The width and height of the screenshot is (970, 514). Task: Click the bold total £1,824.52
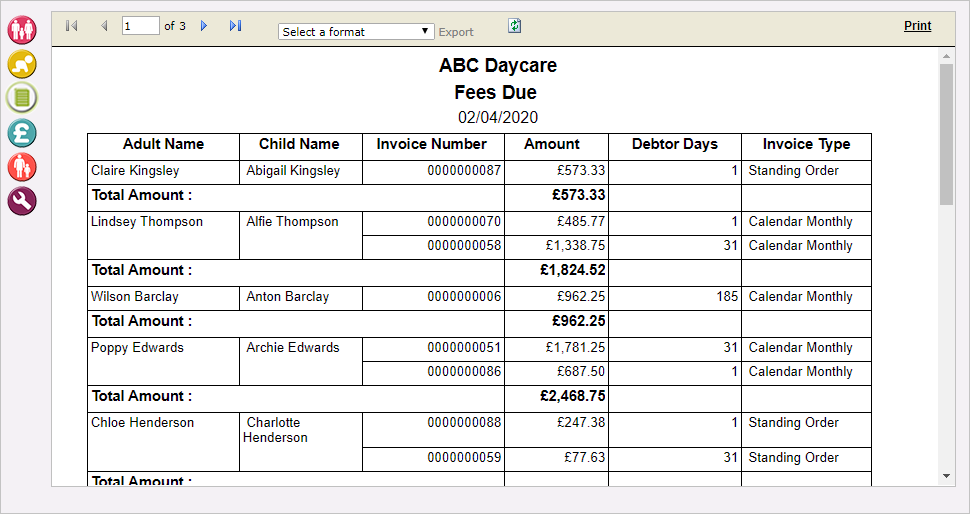[x=573, y=270]
